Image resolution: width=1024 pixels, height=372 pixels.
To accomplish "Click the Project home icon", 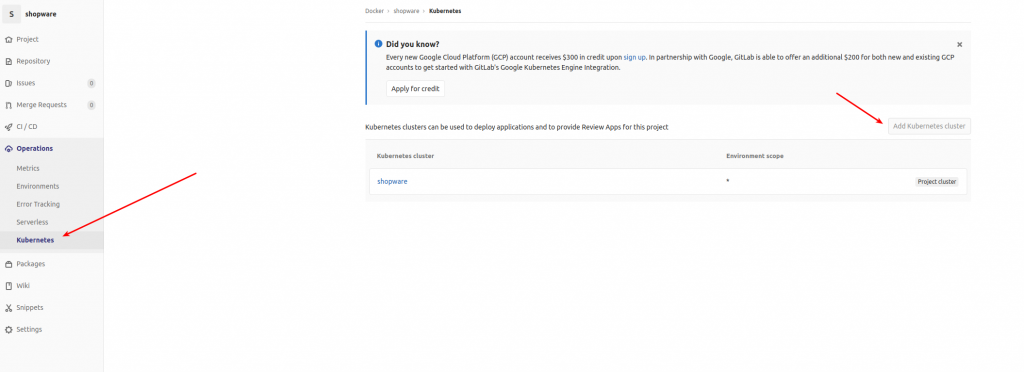I will (8, 40).
